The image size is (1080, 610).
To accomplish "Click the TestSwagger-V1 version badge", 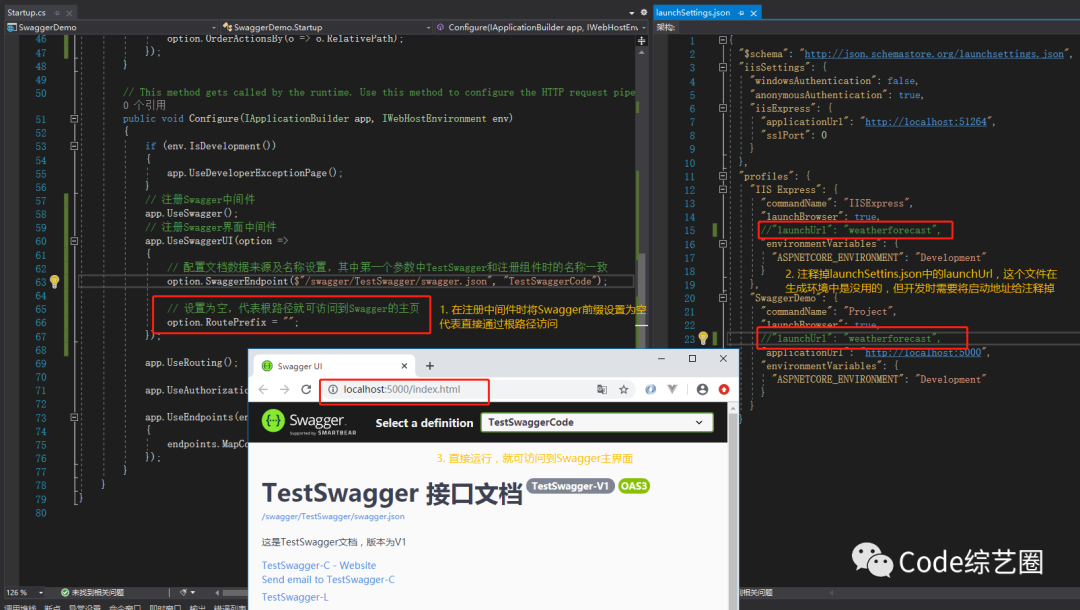I will click(x=570, y=486).
